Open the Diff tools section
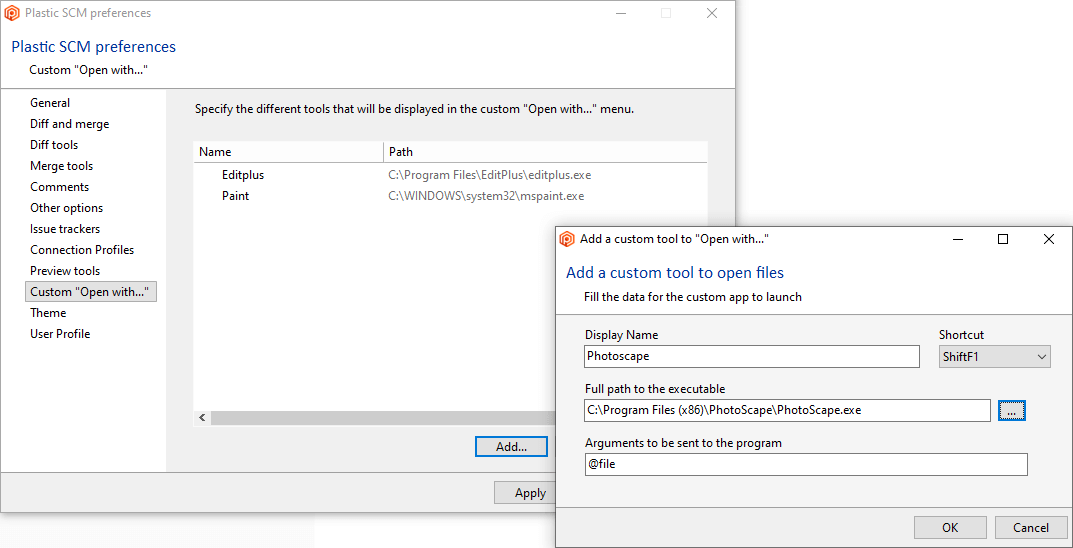1073x548 pixels. click(54, 145)
